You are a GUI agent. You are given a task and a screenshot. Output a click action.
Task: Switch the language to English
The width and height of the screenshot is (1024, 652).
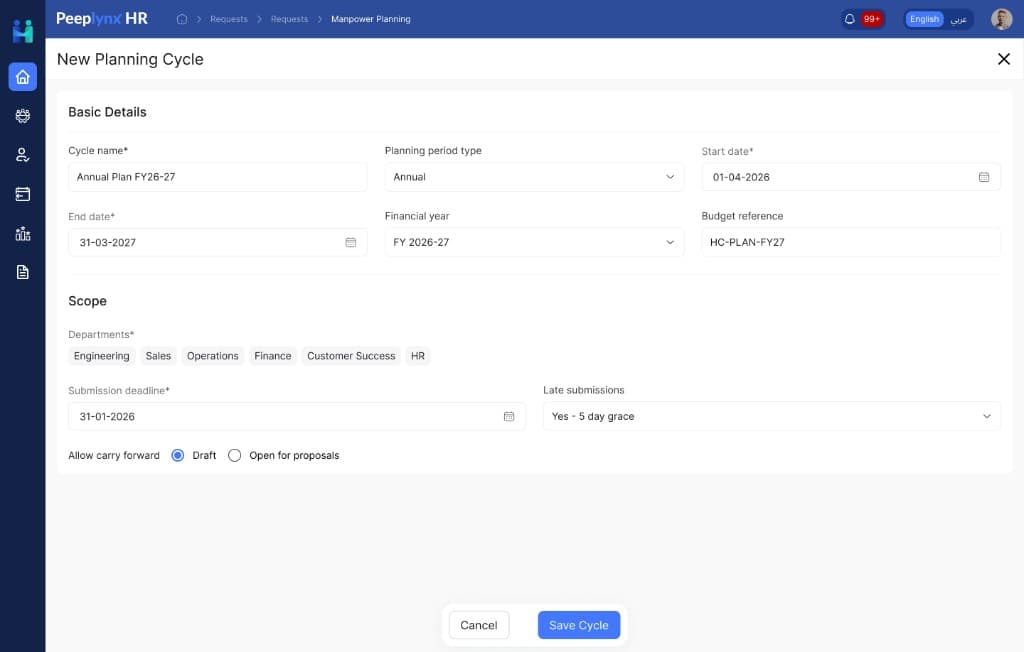pos(924,19)
